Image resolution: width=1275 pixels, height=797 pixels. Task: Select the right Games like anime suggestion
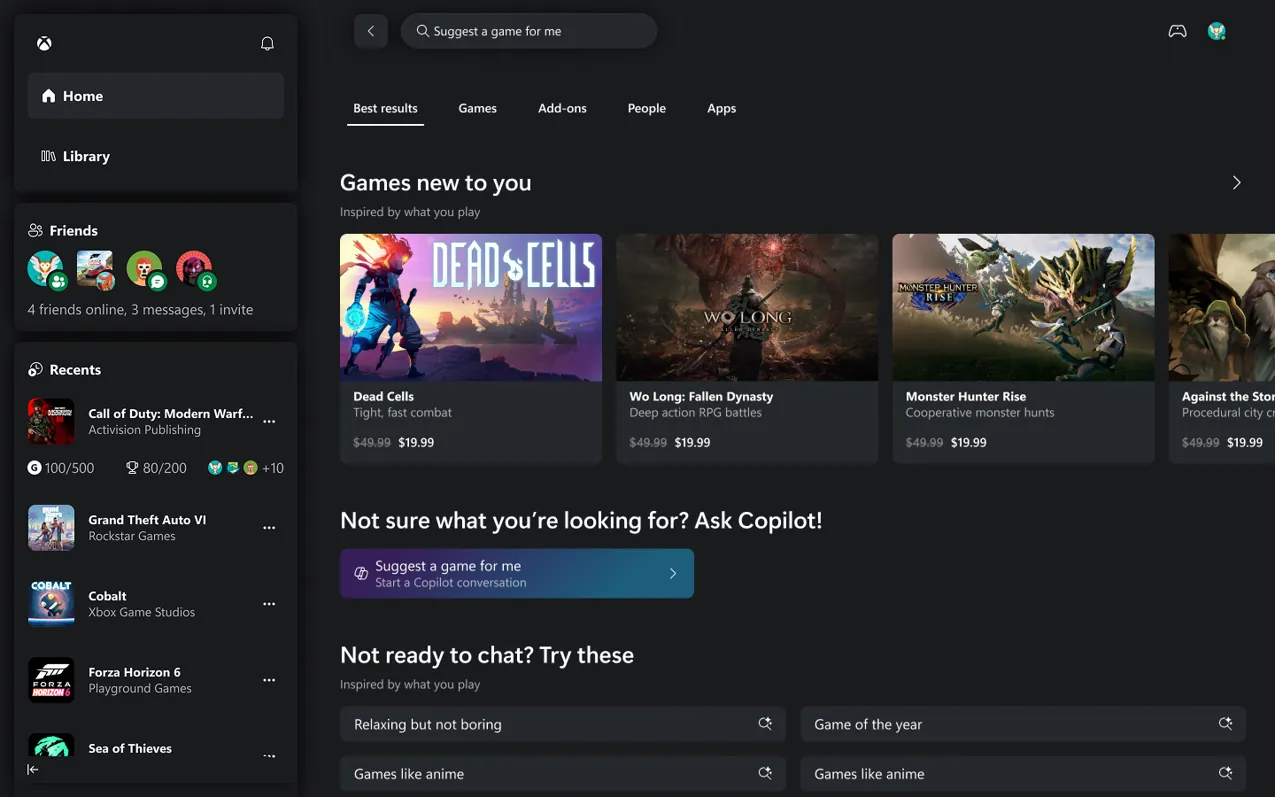[1023, 774]
